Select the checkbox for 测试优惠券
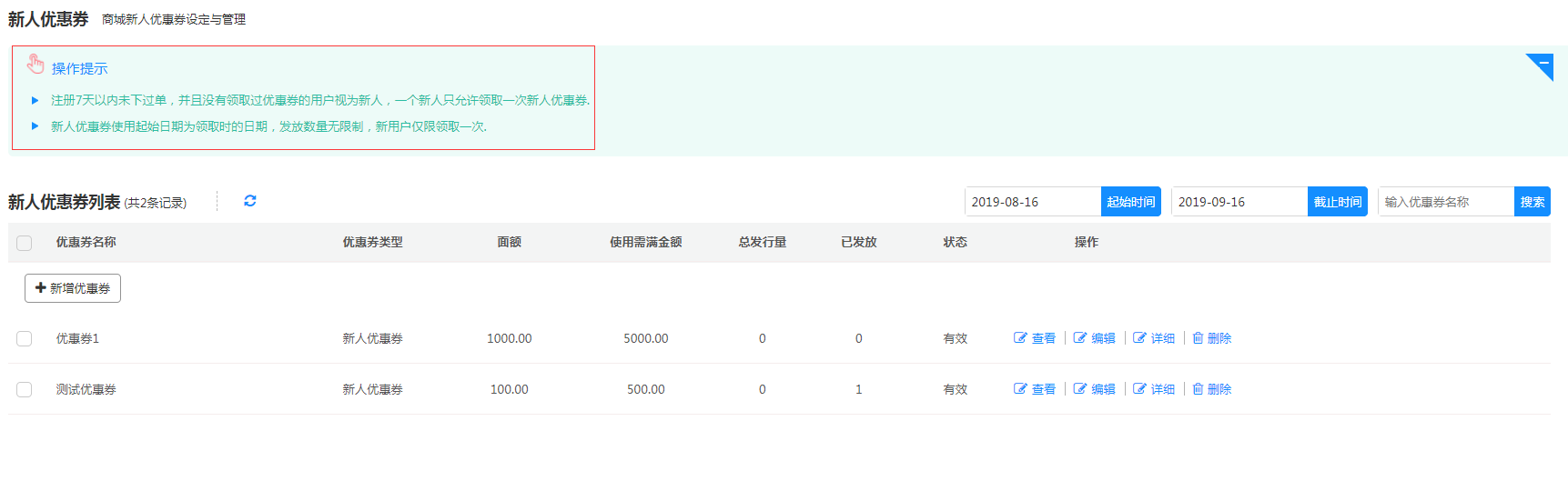 tap(25, 389)
